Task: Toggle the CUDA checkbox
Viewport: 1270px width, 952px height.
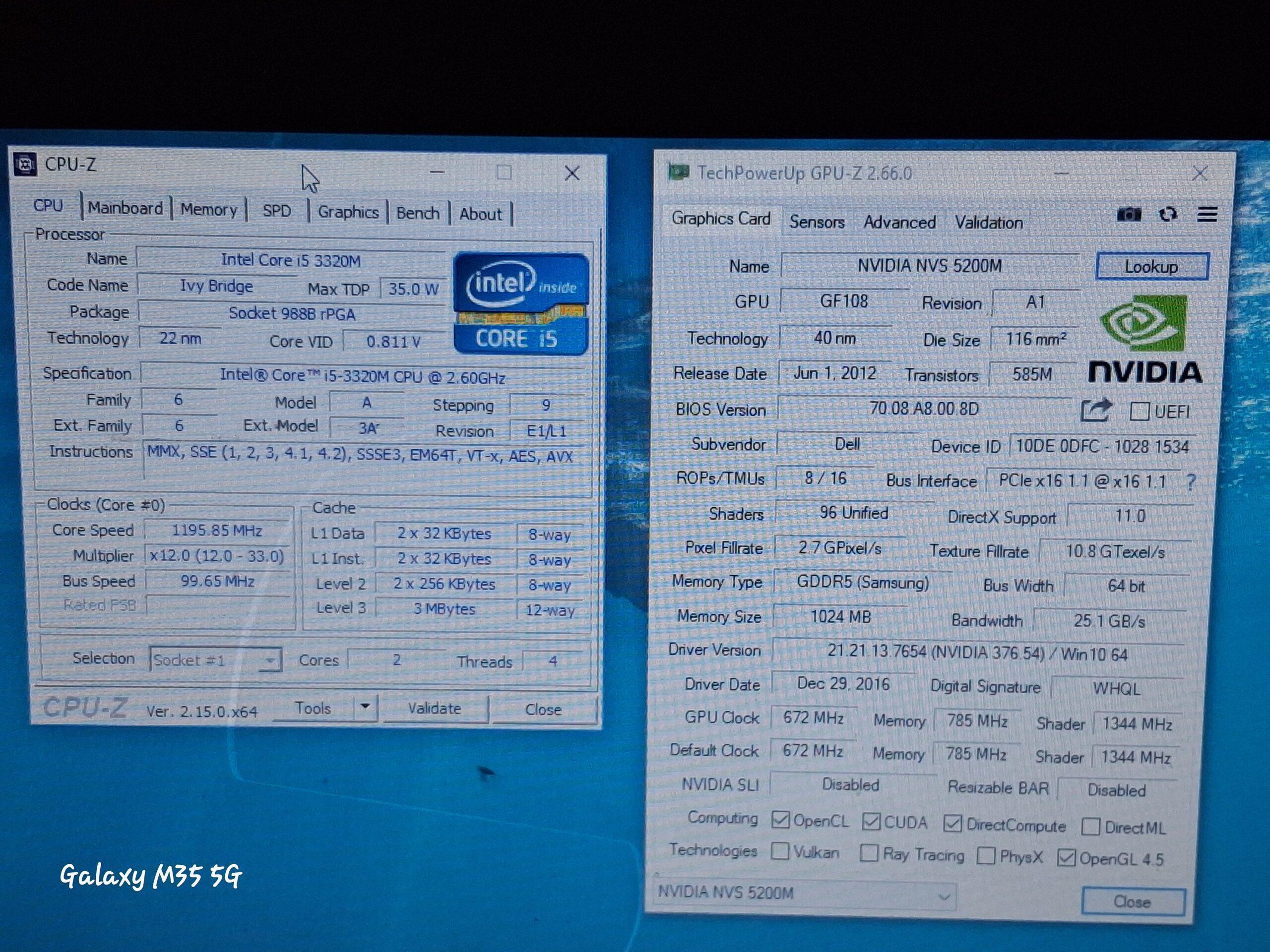Action: (871, 822)
